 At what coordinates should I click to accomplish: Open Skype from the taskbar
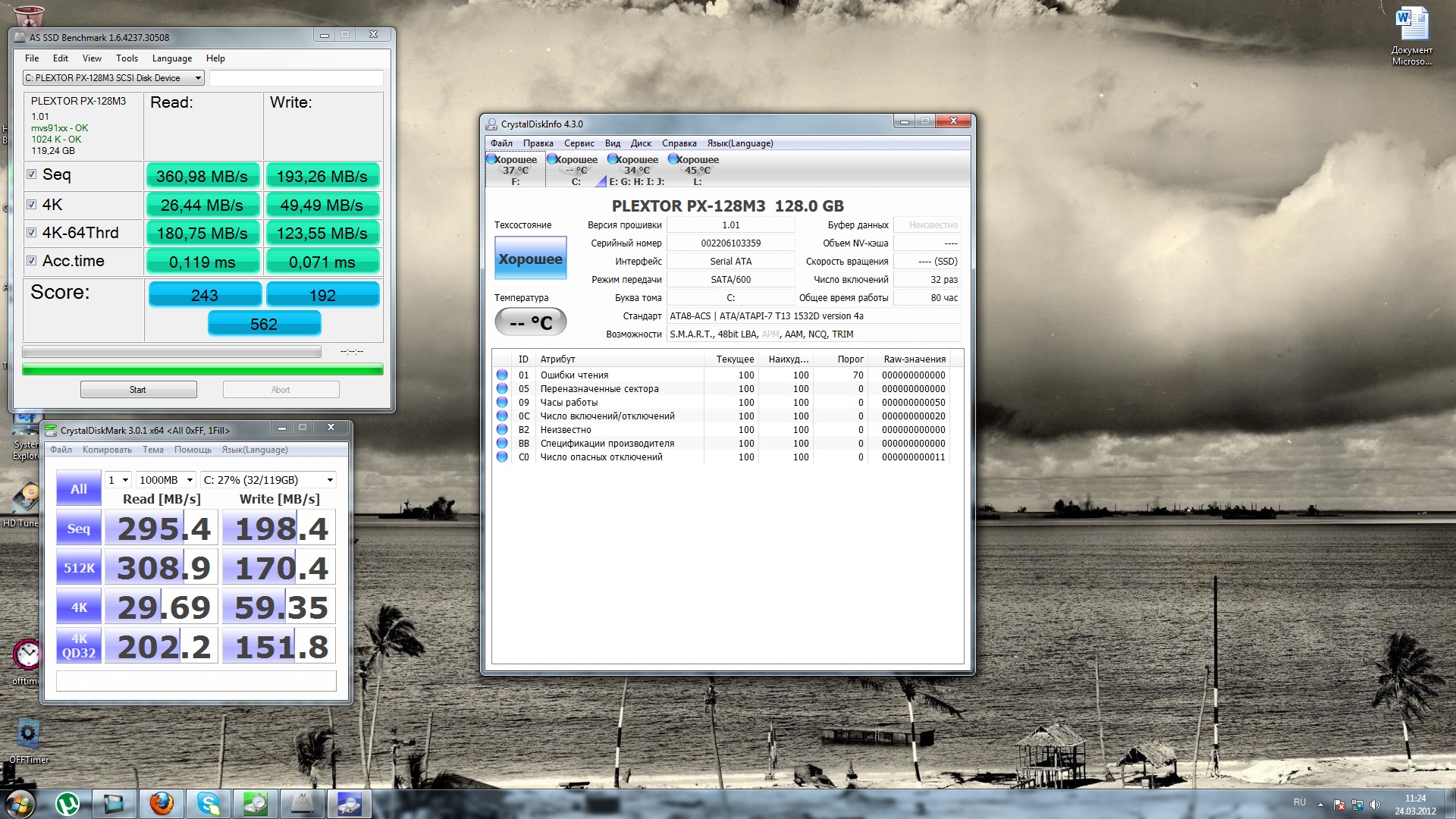[209, 804]
